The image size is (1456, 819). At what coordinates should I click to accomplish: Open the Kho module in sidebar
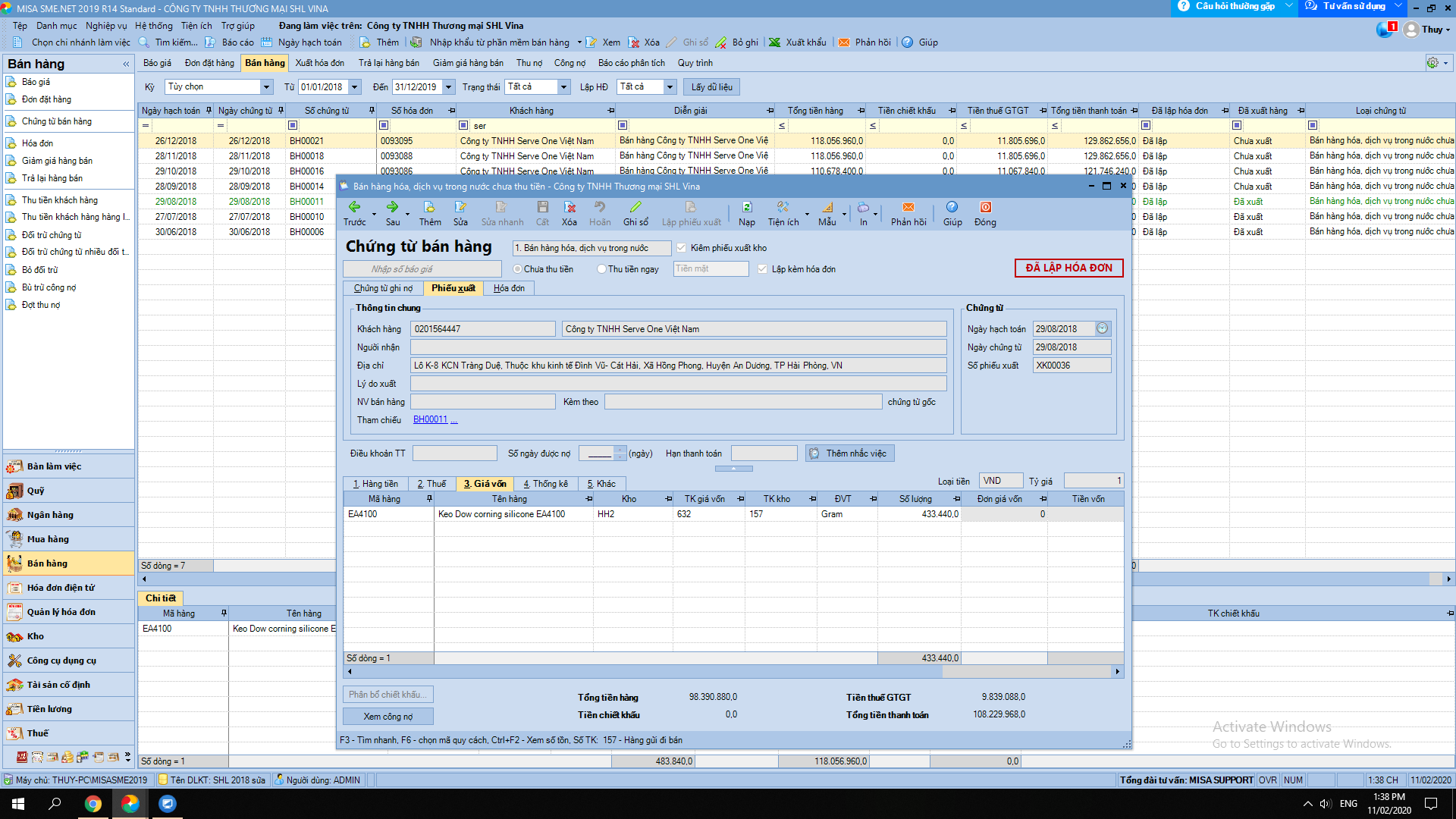tap(36, 636)
